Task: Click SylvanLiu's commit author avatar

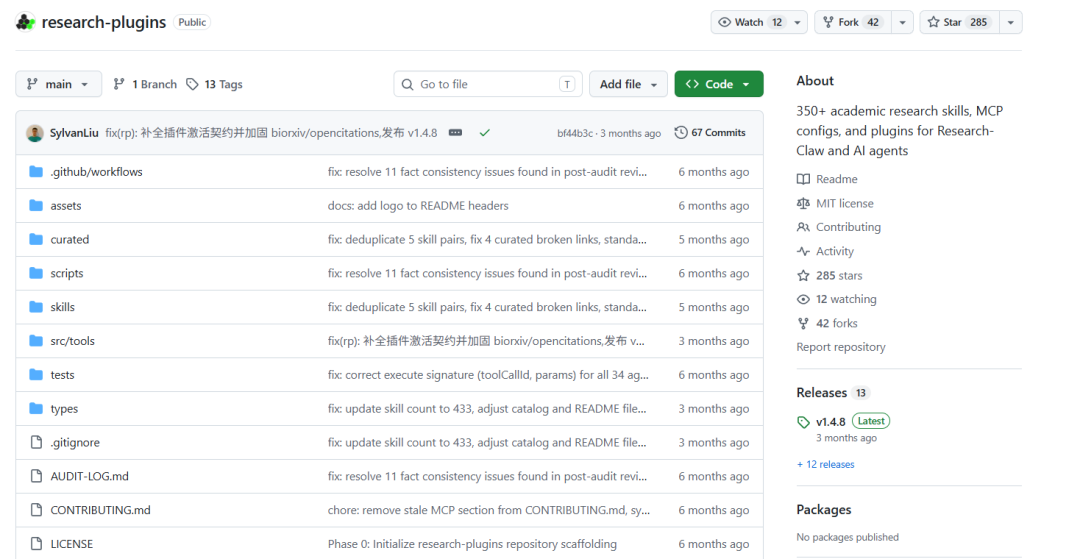Action: pyautogui.click(x=34, y=133)
